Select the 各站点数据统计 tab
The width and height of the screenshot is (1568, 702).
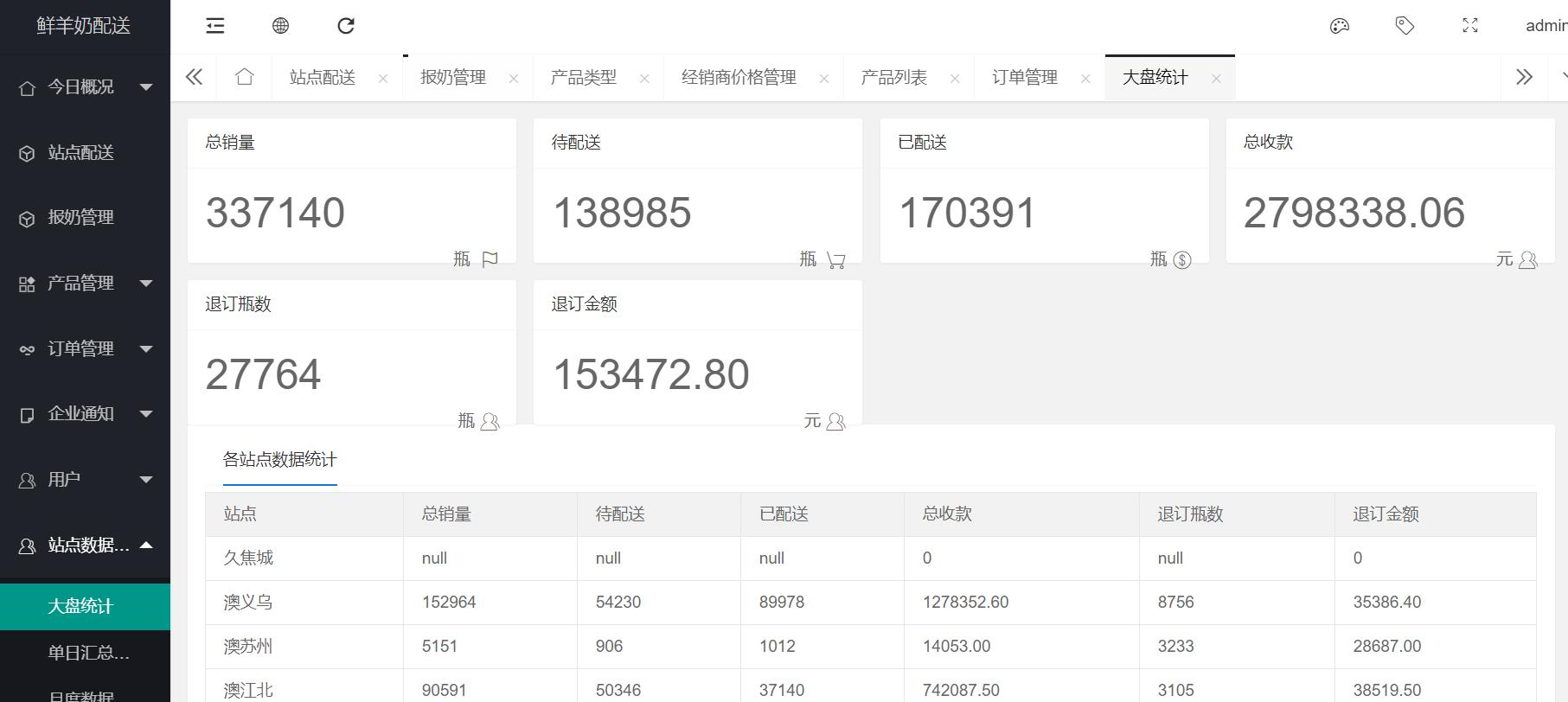(279, 459)
